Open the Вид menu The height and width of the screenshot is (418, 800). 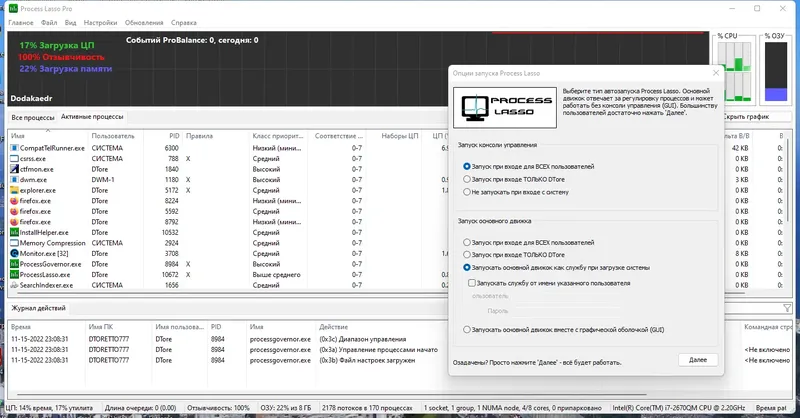[x=70, y=22]
